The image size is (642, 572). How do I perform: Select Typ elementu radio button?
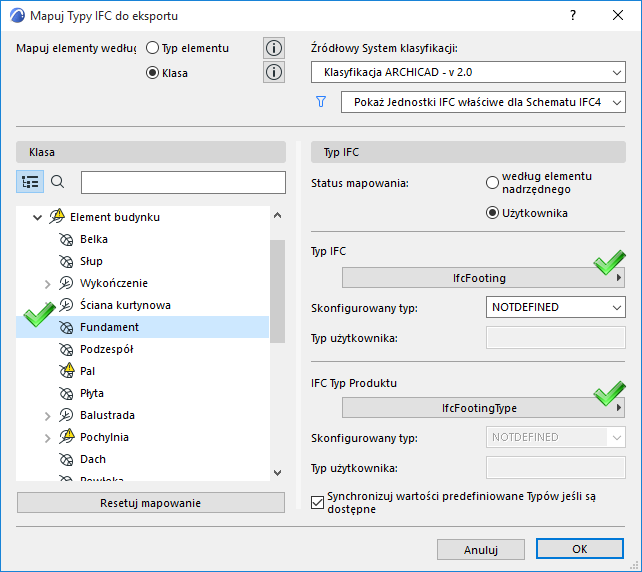[x=152, y=48]
